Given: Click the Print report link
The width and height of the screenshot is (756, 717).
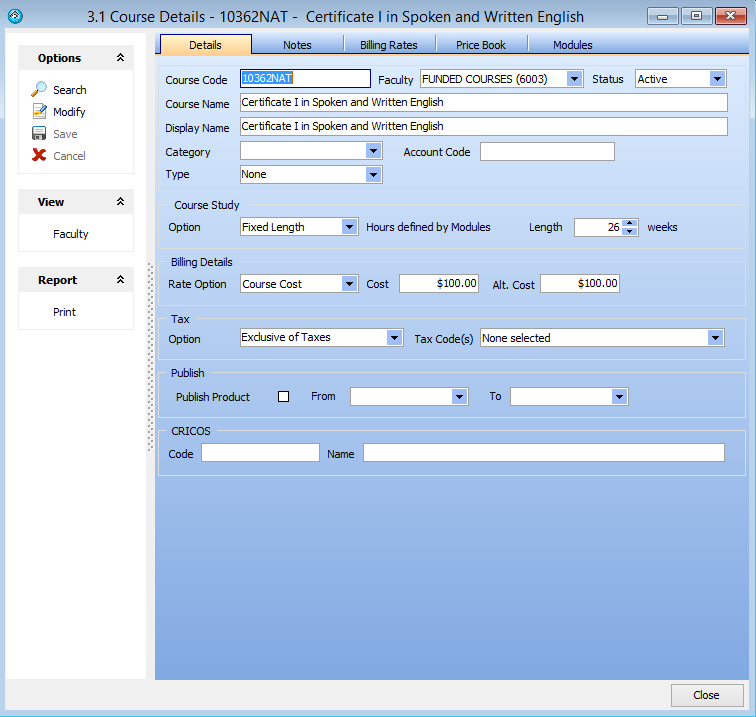Looking at the screenshot, I should coord(64,312).
